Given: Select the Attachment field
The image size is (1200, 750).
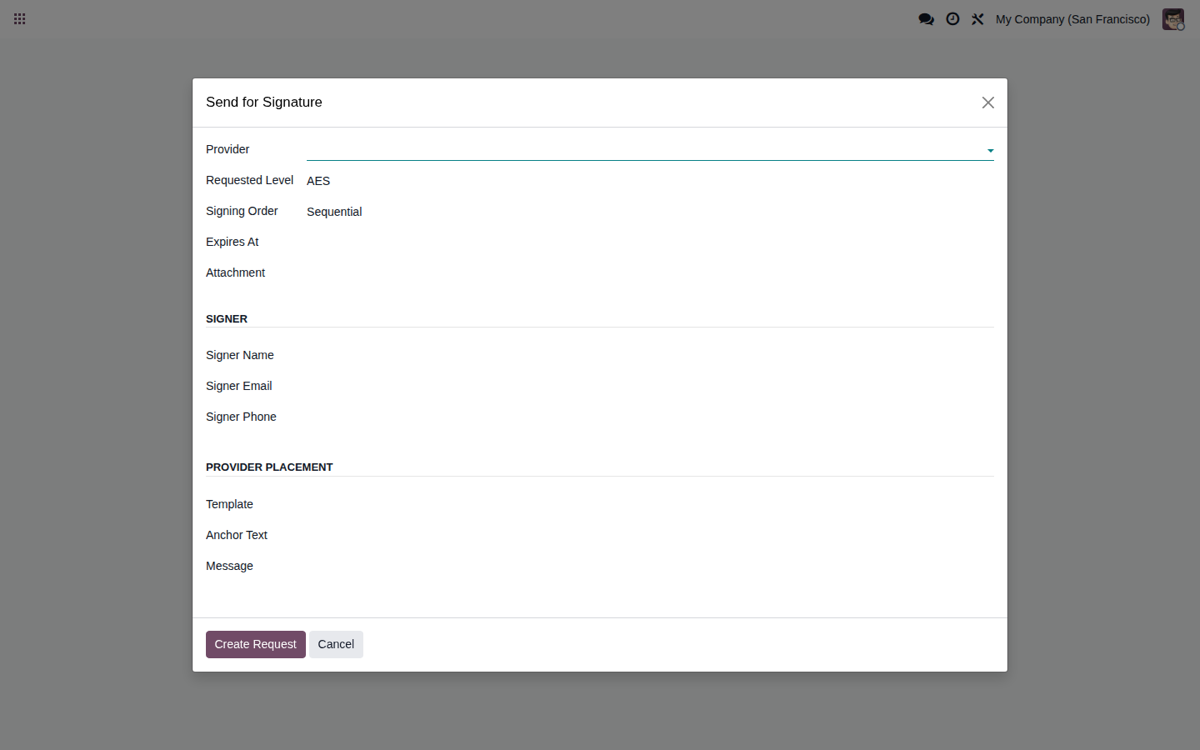Looking at the screenshot, I should pyautogui.click(x=650, y=273).
